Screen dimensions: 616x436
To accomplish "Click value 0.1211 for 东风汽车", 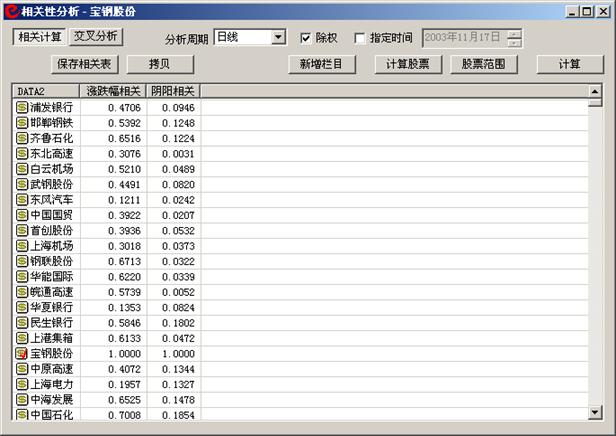I will 125,200.
